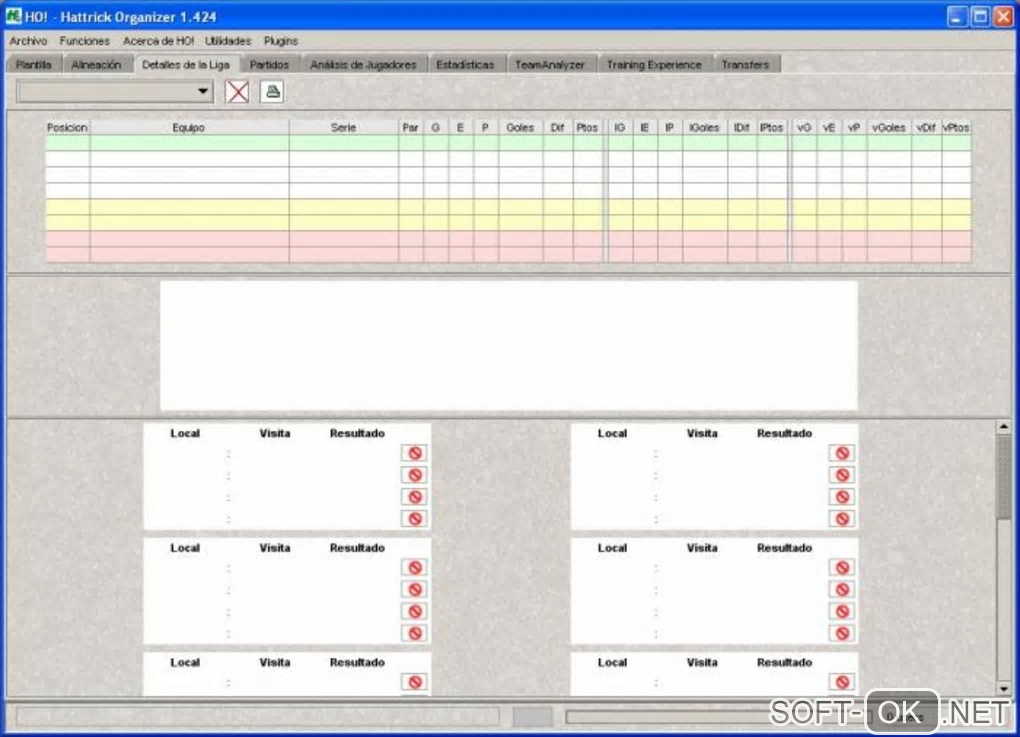Viewport: 1020px width, 737px height.
Task: Click first match icon in top-left fixtures panel
Action: tap(414, 453)
